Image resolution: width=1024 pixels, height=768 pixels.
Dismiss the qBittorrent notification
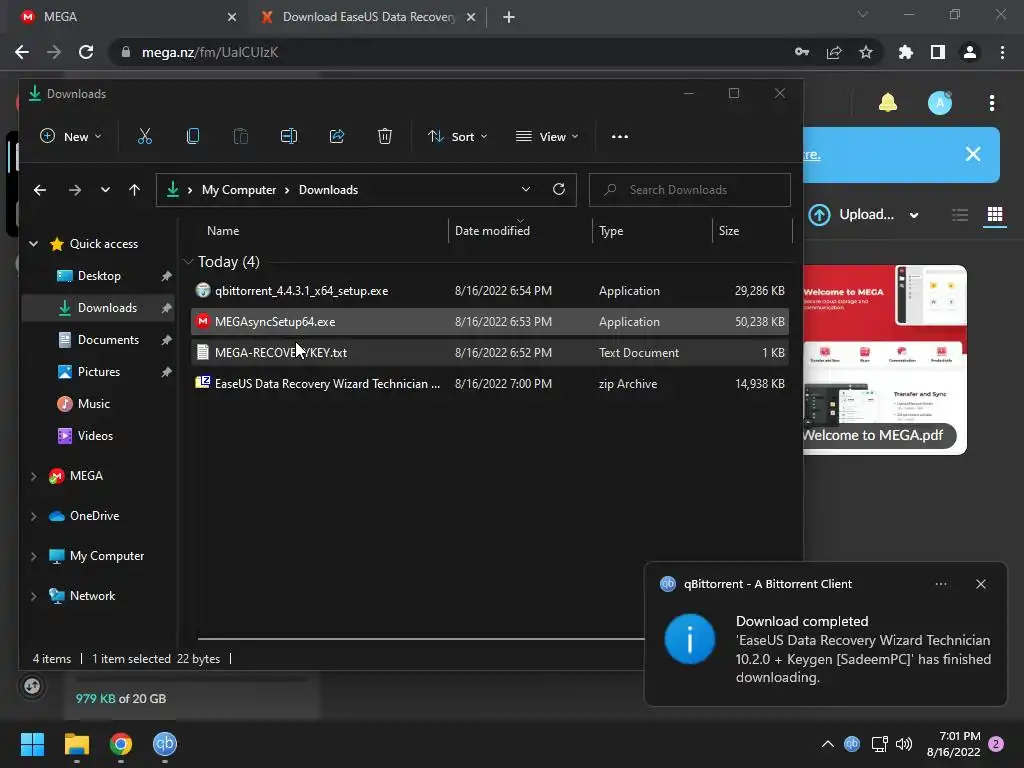[x=981, y=584]
